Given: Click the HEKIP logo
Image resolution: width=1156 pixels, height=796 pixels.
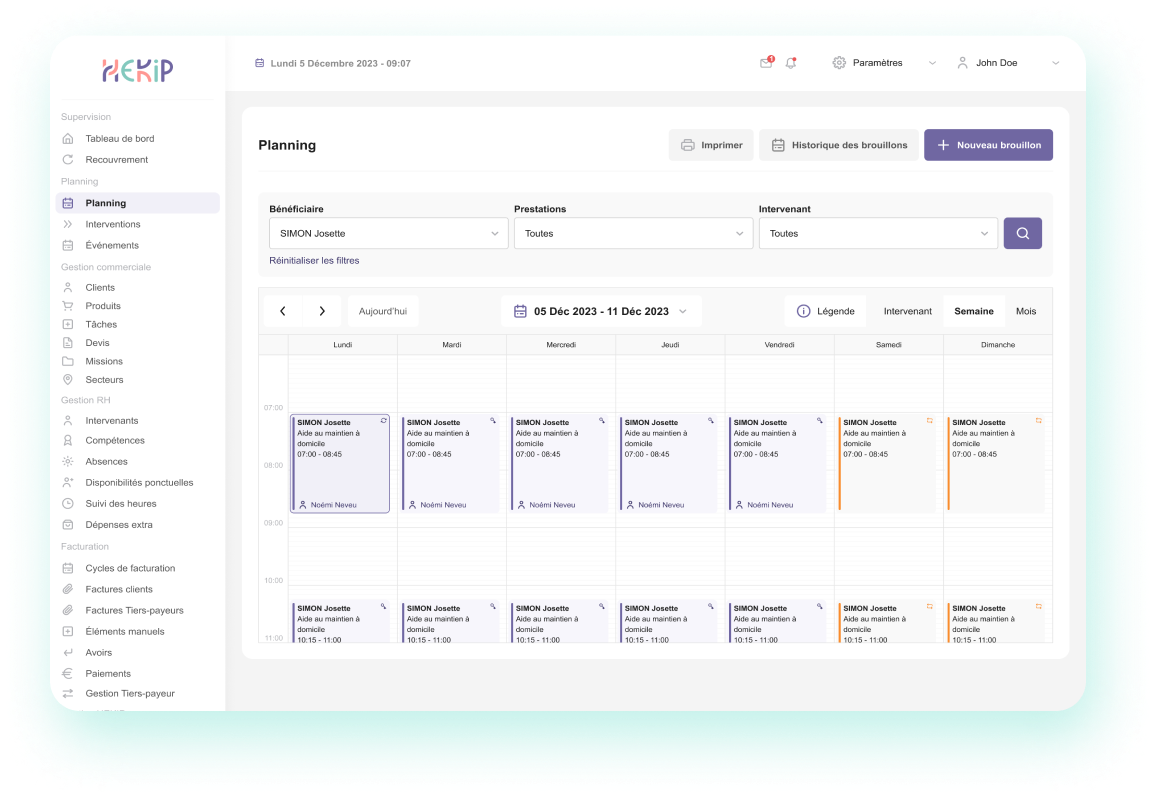Looking at the screenshot, I should pyautogui.click(x=138, y=70).
